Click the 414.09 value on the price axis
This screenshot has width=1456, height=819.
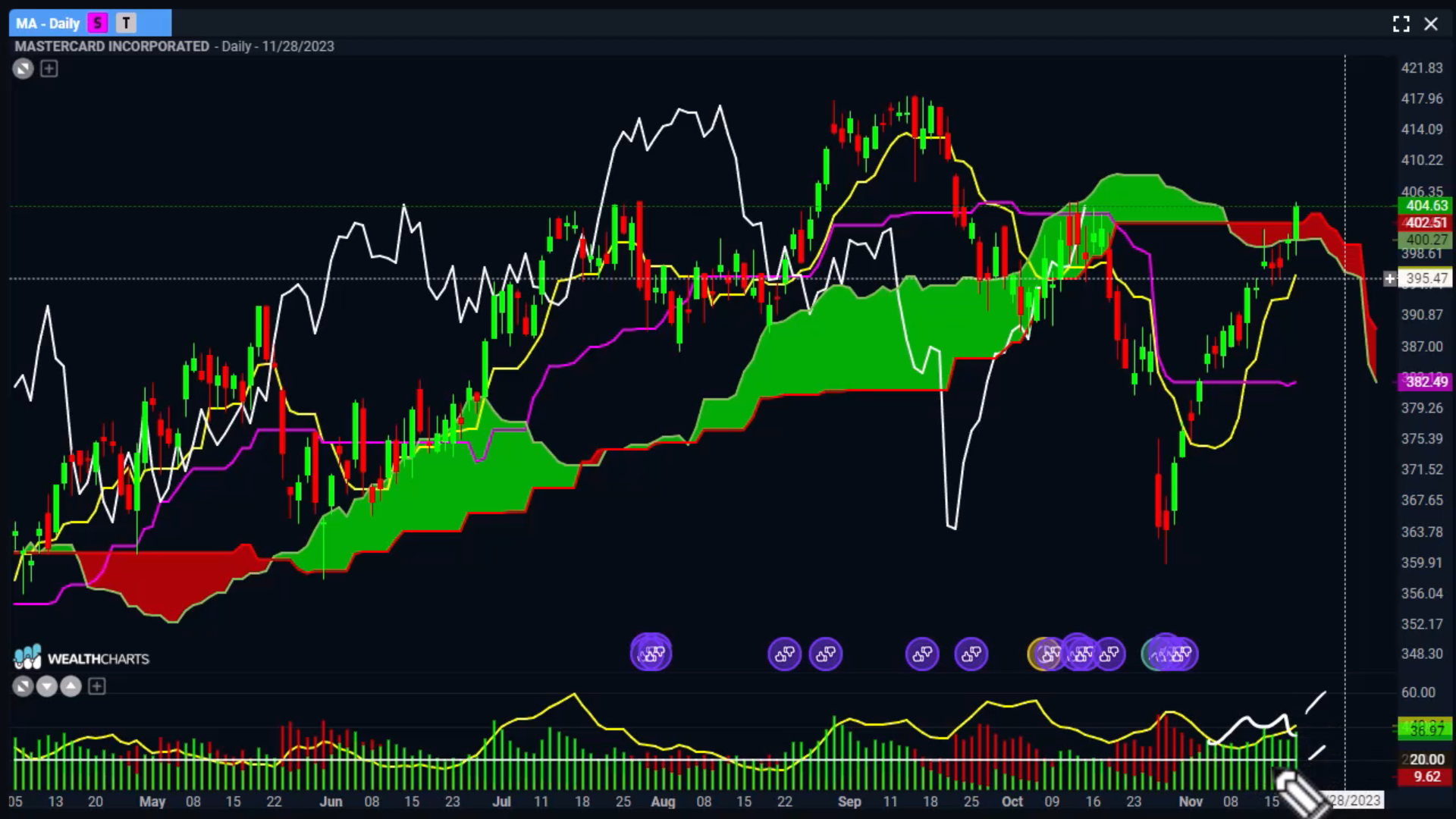(x=1422, y=129)
